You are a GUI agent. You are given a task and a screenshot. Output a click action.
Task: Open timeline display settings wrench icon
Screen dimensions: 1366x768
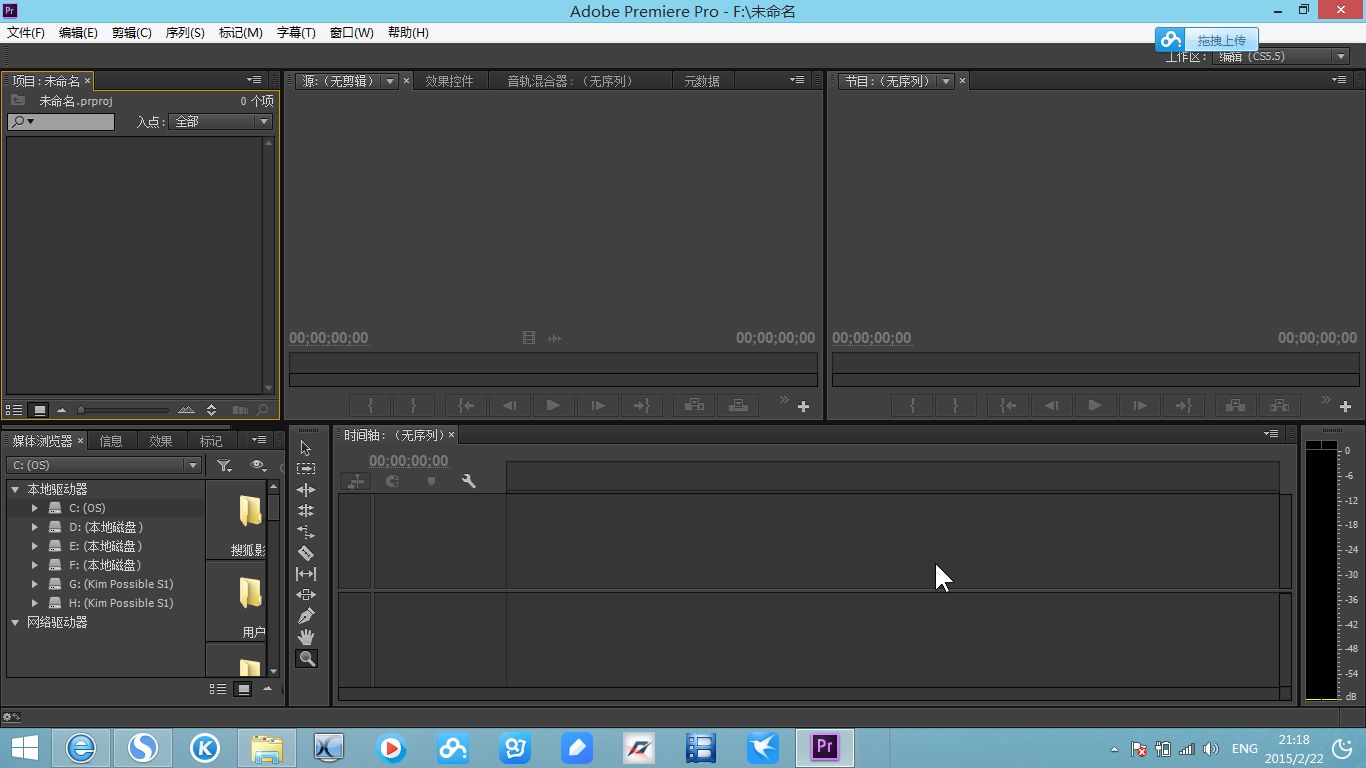pos(468,481)
